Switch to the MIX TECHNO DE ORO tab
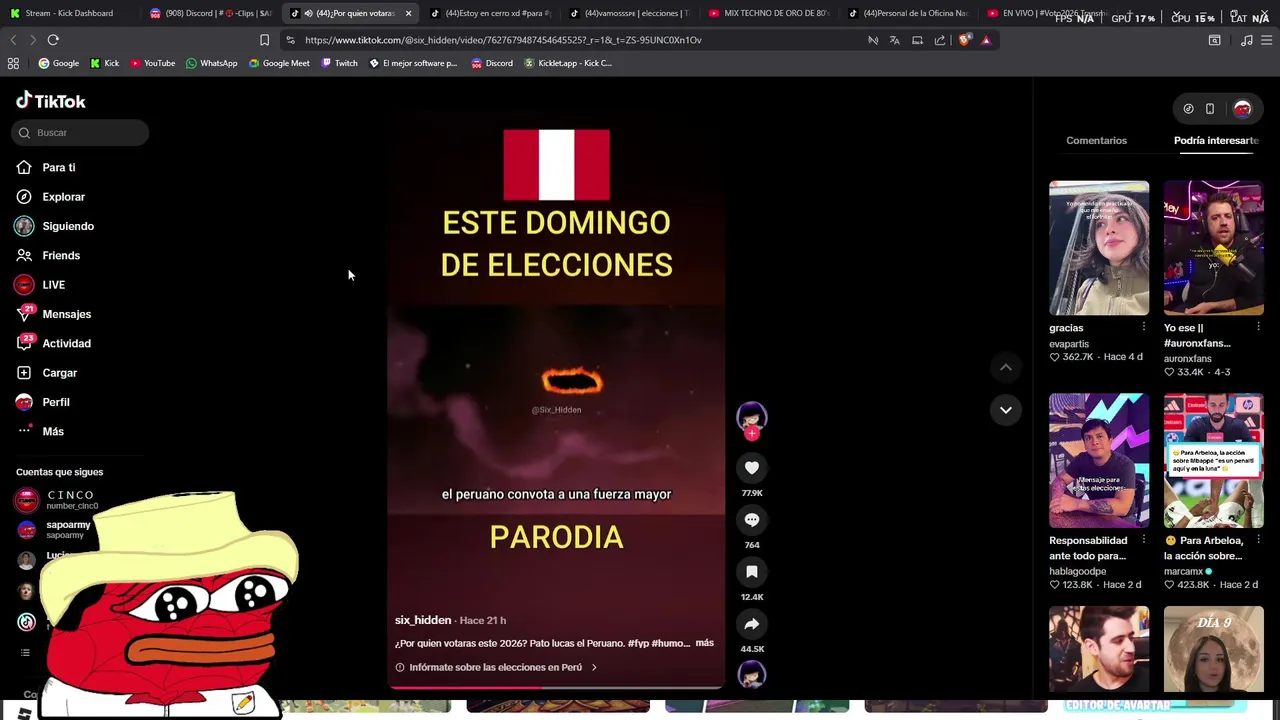1280x720 pixels. (770, 13)
